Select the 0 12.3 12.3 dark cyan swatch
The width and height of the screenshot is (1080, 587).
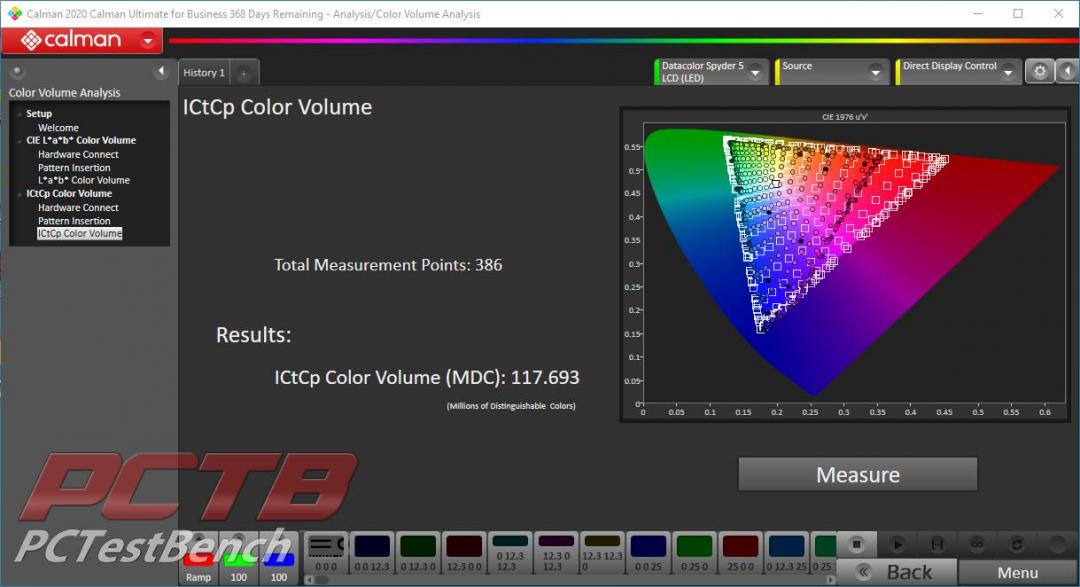pyautogui.click(x=510, y=553)
